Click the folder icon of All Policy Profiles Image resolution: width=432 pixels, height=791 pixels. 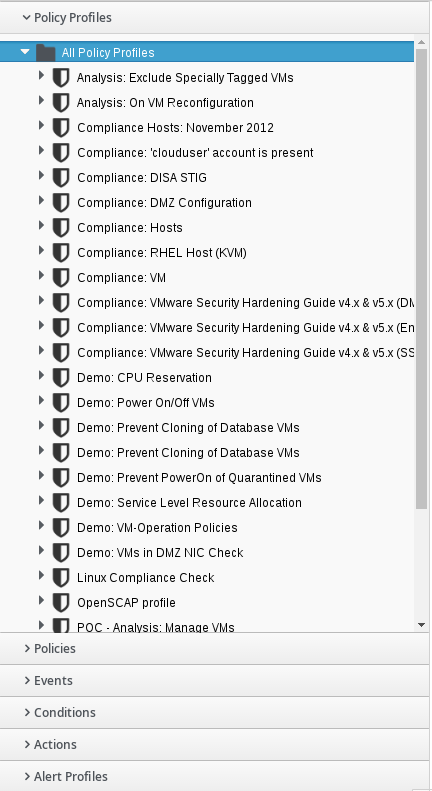(x=46, y=52)
